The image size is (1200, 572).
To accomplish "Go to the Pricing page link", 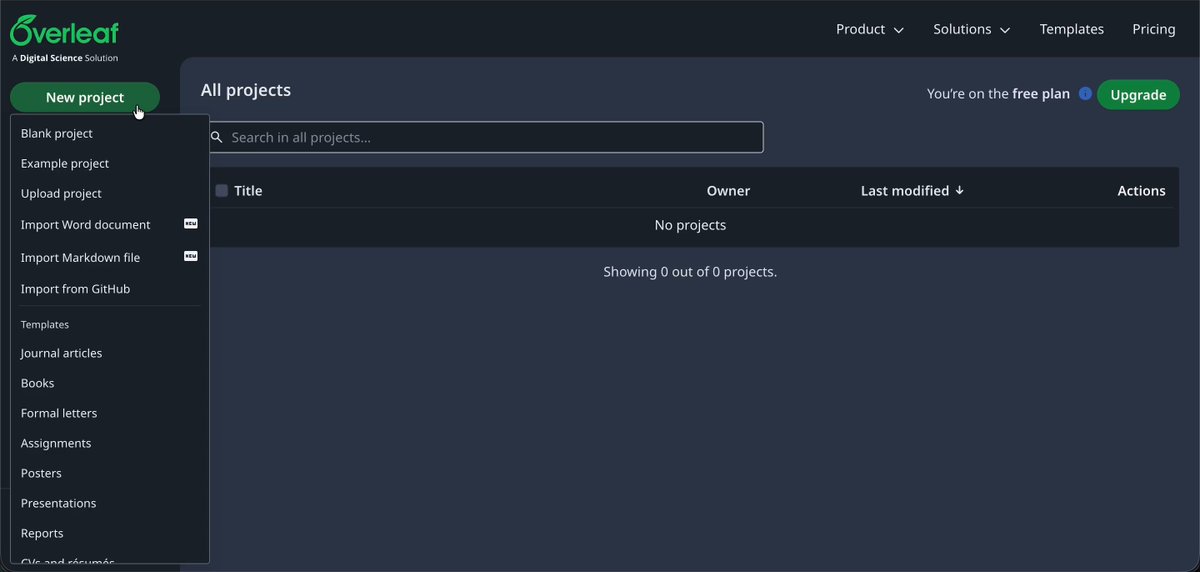I will 1154,29.
